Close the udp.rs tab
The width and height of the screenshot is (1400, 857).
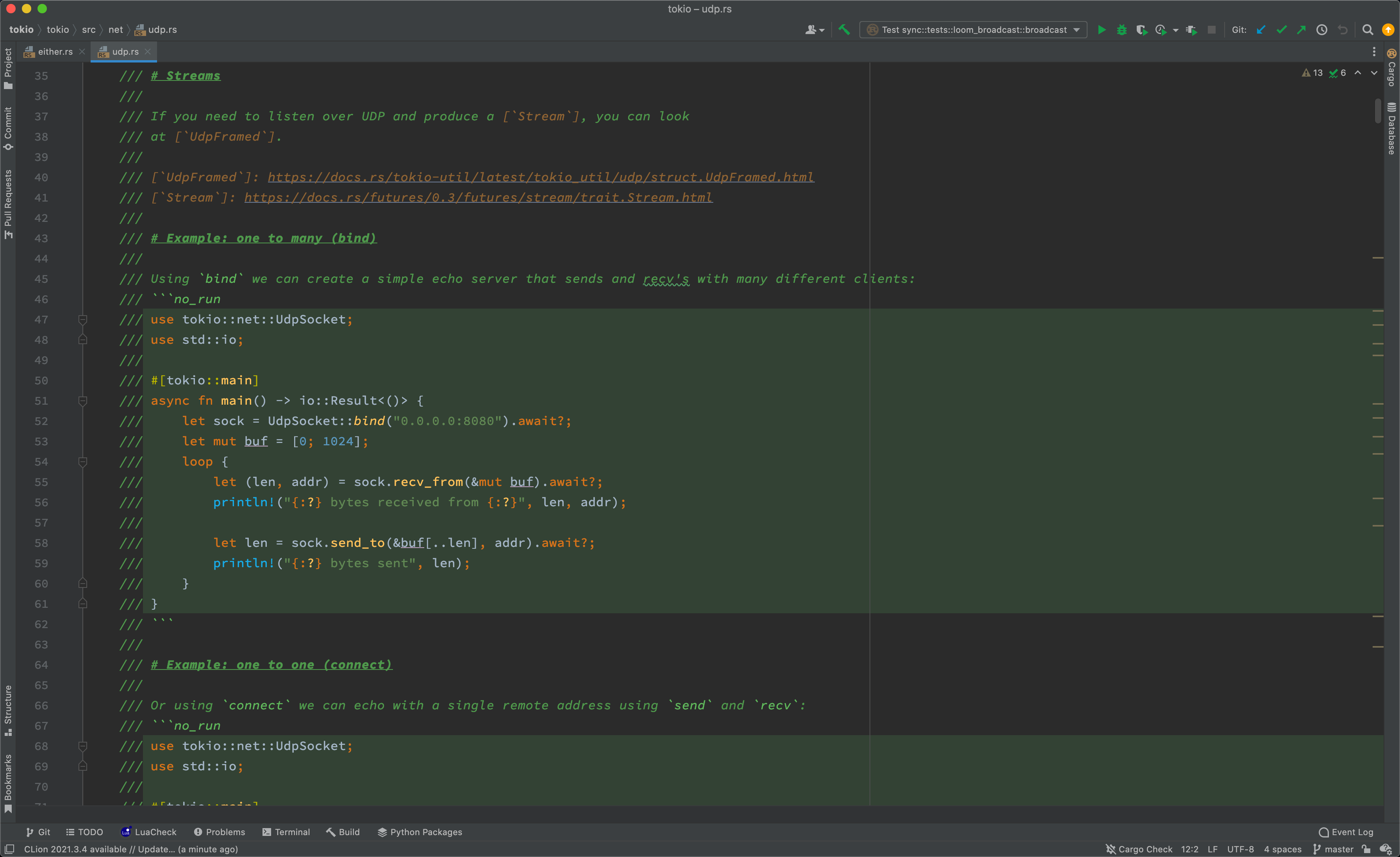click(148, 52)
